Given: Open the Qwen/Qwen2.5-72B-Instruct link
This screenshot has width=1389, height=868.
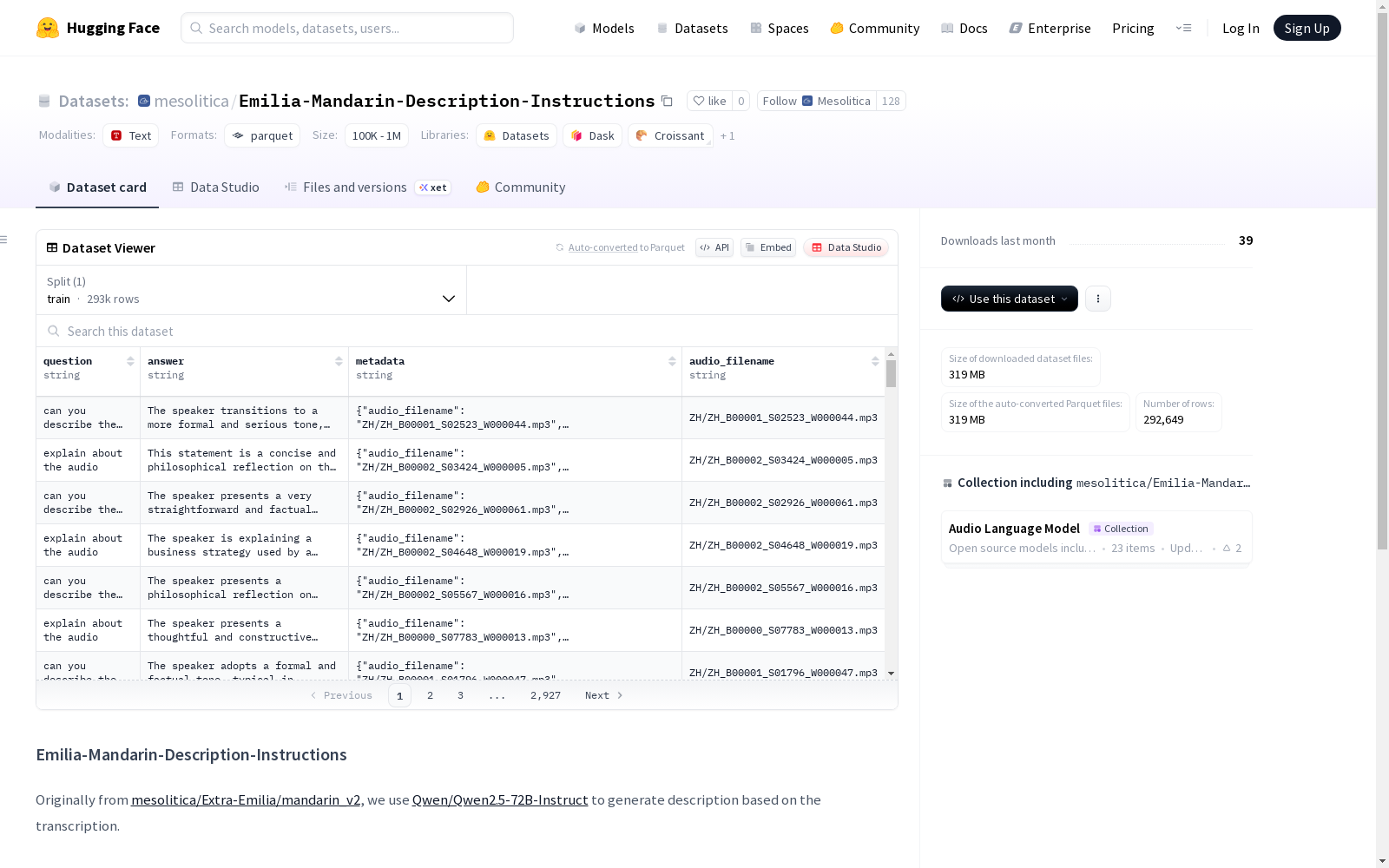Looking at the screenshot, I should [x=500, y=799].
